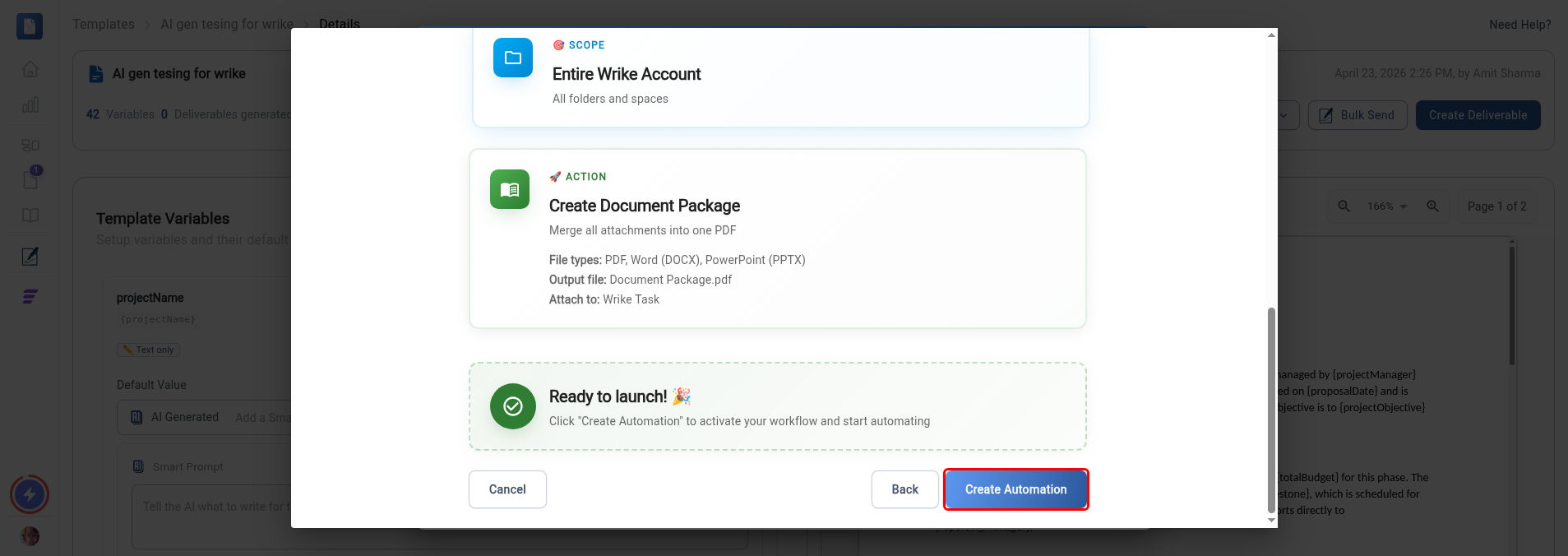The height and width of the screenshot is (556, 1568).
Task: Click the Create Deliverable button
Action: (1478, 115)
